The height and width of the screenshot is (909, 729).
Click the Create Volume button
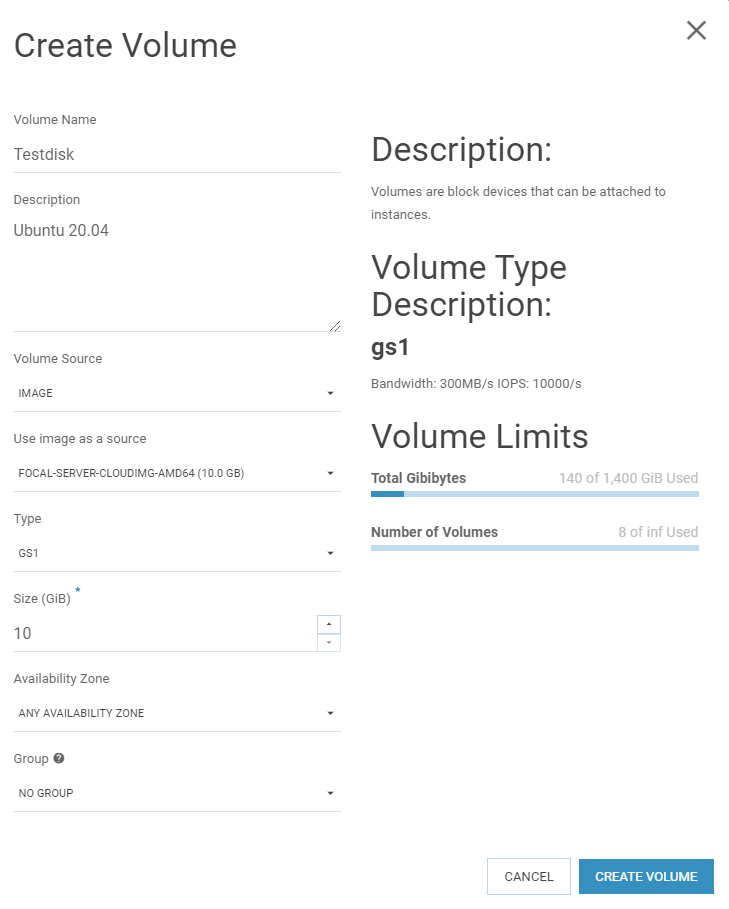click(x=646, y=877)
